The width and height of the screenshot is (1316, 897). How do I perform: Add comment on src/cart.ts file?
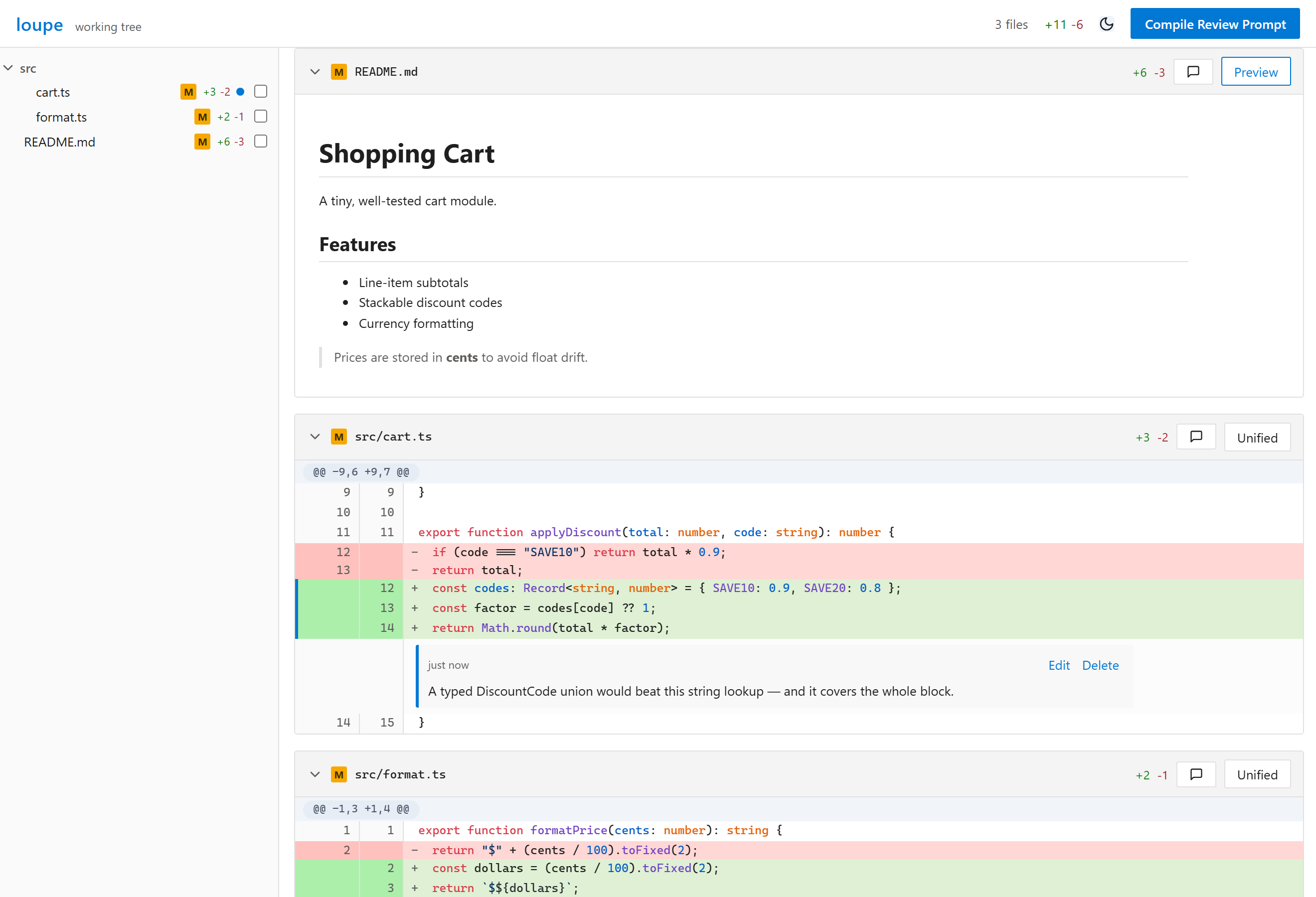[1195, 437]
